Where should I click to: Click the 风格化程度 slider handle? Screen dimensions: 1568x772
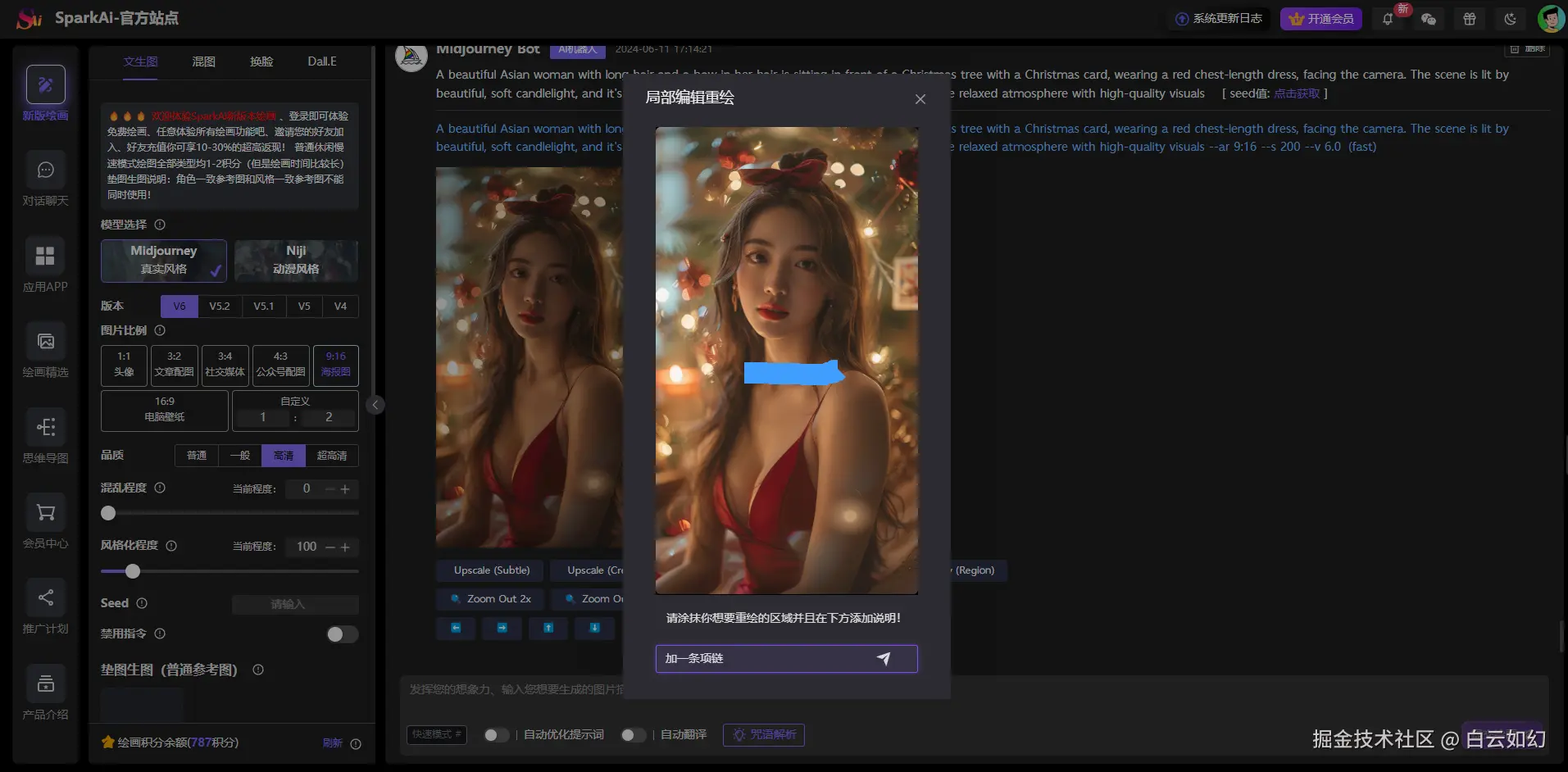coord(133,571)
